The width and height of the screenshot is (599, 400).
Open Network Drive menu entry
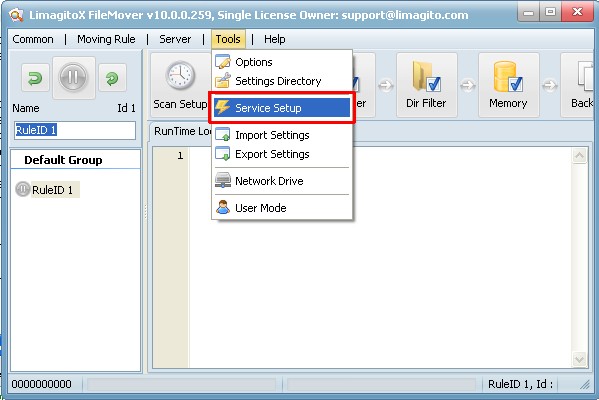point(282,181)
